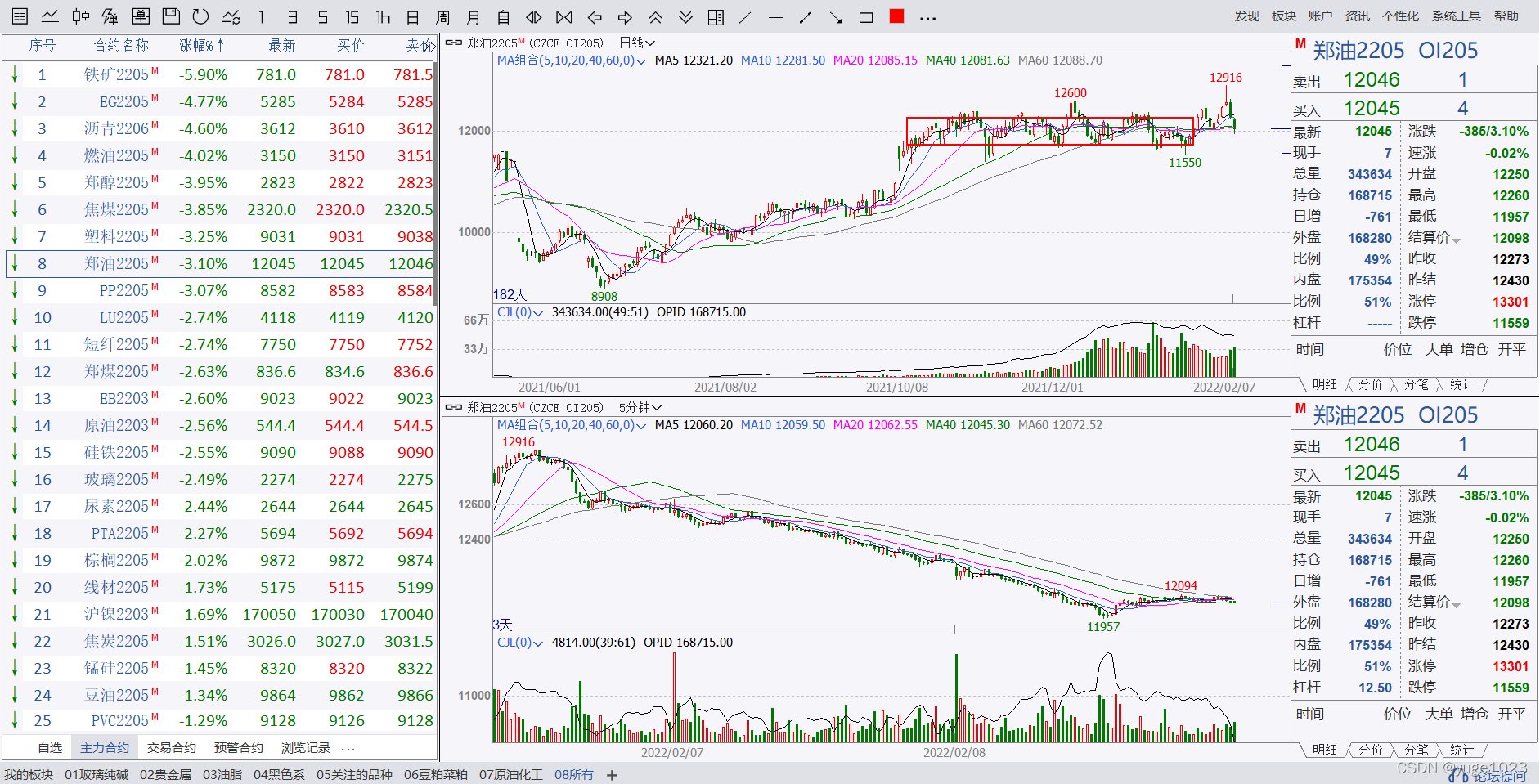Open the 资讯 menu
The width and height of the screenshot is (1540, 784).
(1358, 16)
